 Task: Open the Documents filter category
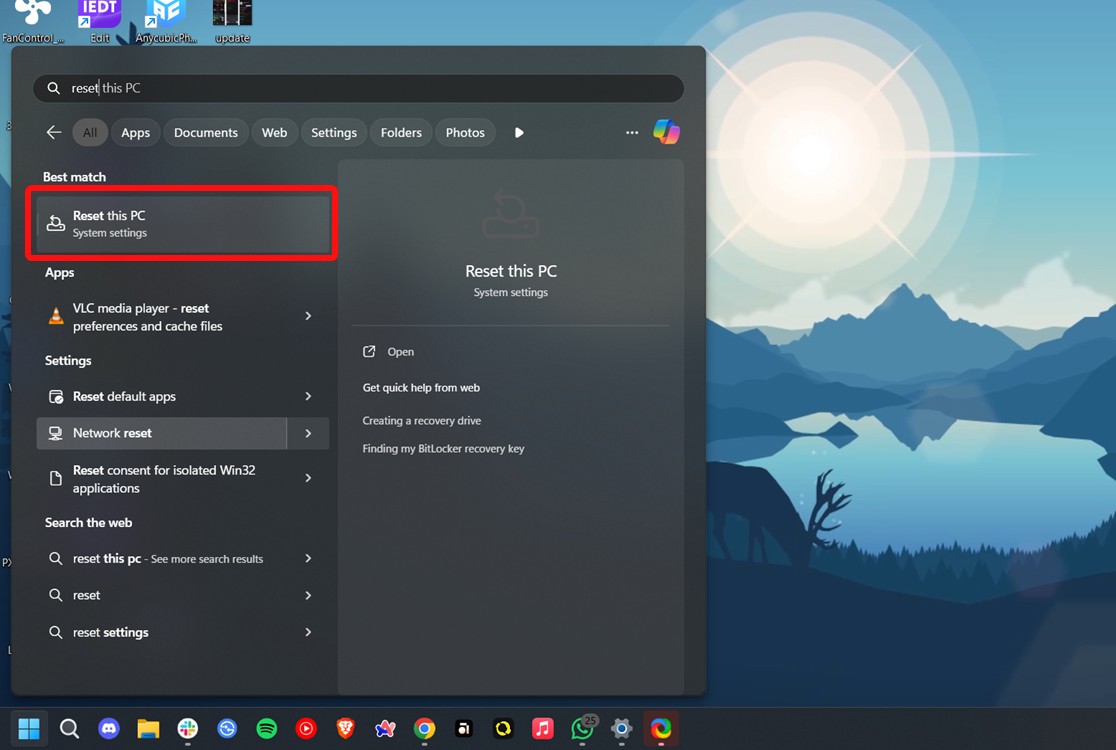point(205,131)
